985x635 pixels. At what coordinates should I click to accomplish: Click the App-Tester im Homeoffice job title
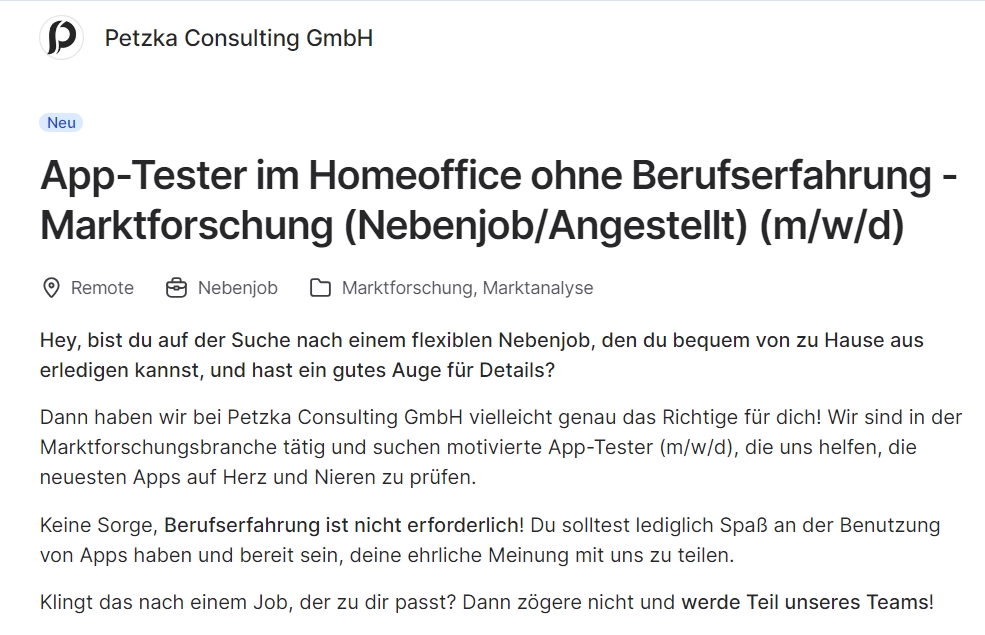[x=499, y=200]
